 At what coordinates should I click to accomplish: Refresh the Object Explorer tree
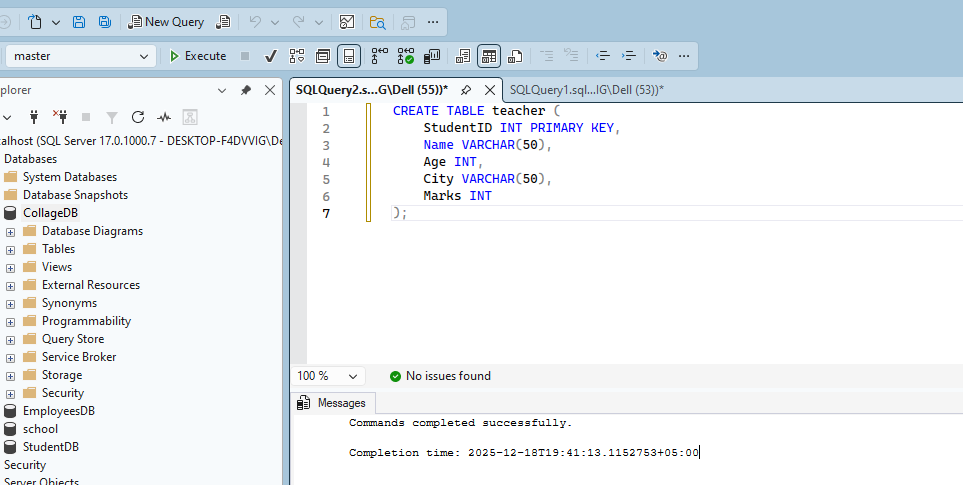coord(138,117)
